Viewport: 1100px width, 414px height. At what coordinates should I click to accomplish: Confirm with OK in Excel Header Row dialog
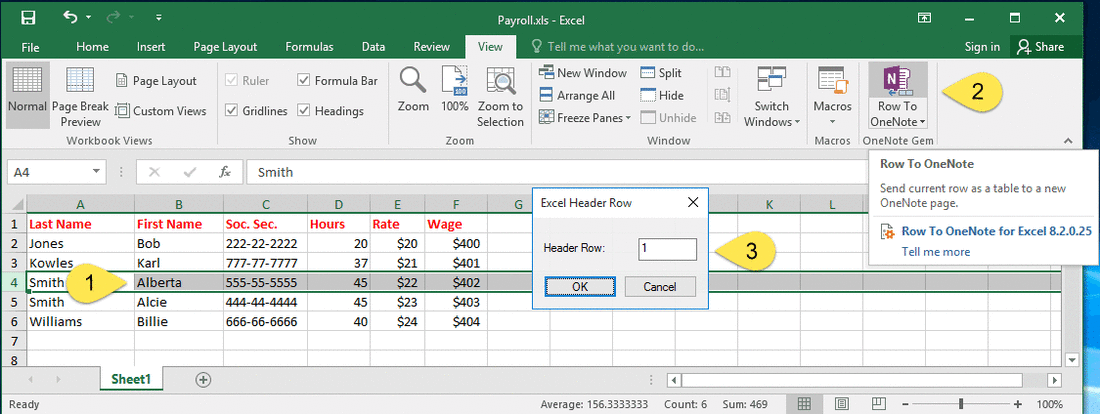(x=580, y=286)
